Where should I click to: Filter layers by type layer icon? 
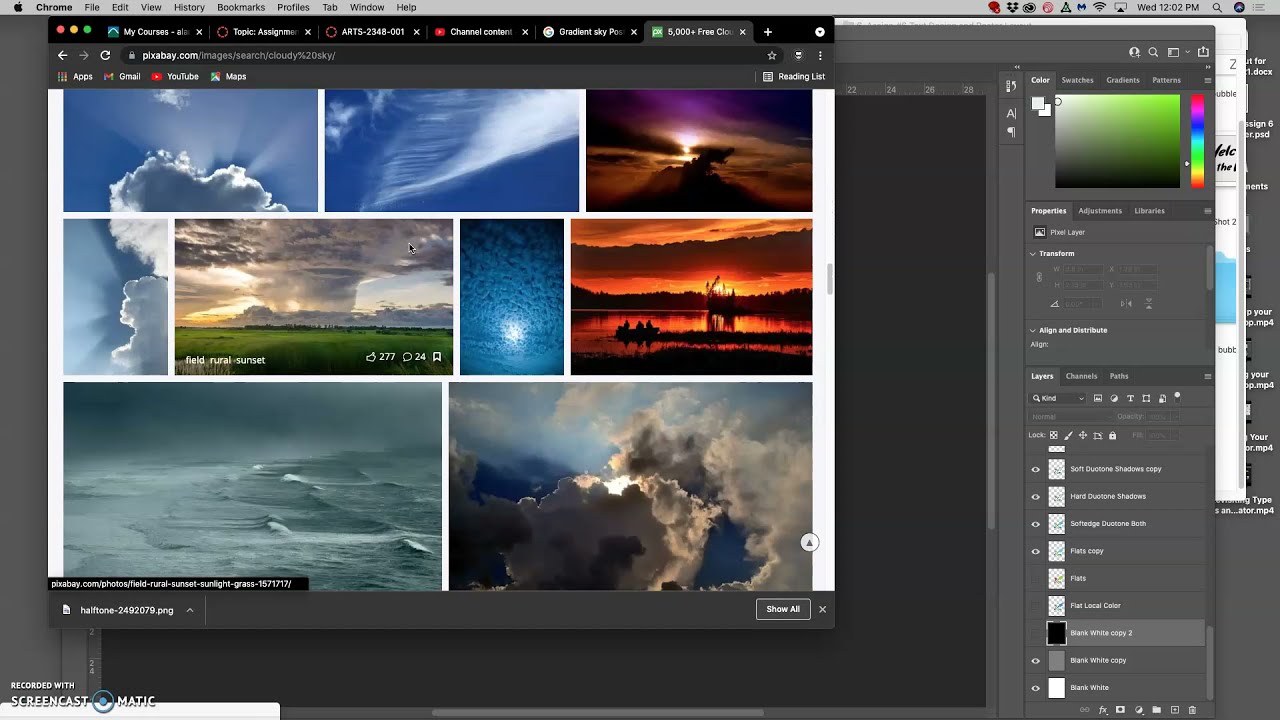1130,398
